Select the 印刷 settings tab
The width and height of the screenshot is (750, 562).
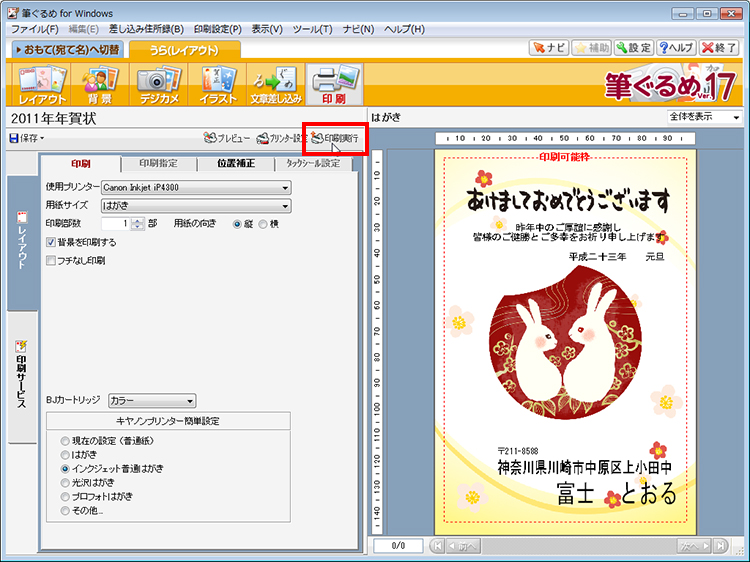click(x=81, y=164)
